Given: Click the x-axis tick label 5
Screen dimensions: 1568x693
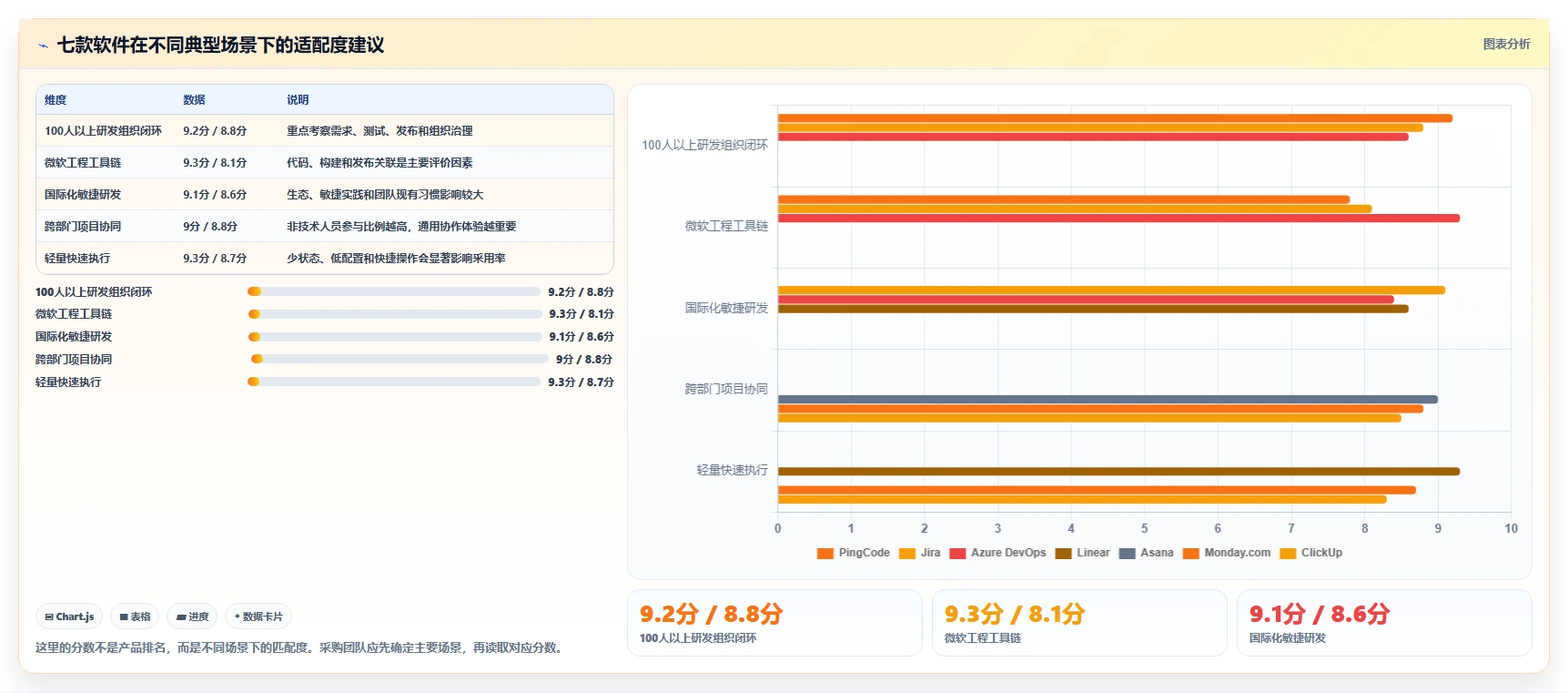Looking at the screenshot, I should [1144, 528].
